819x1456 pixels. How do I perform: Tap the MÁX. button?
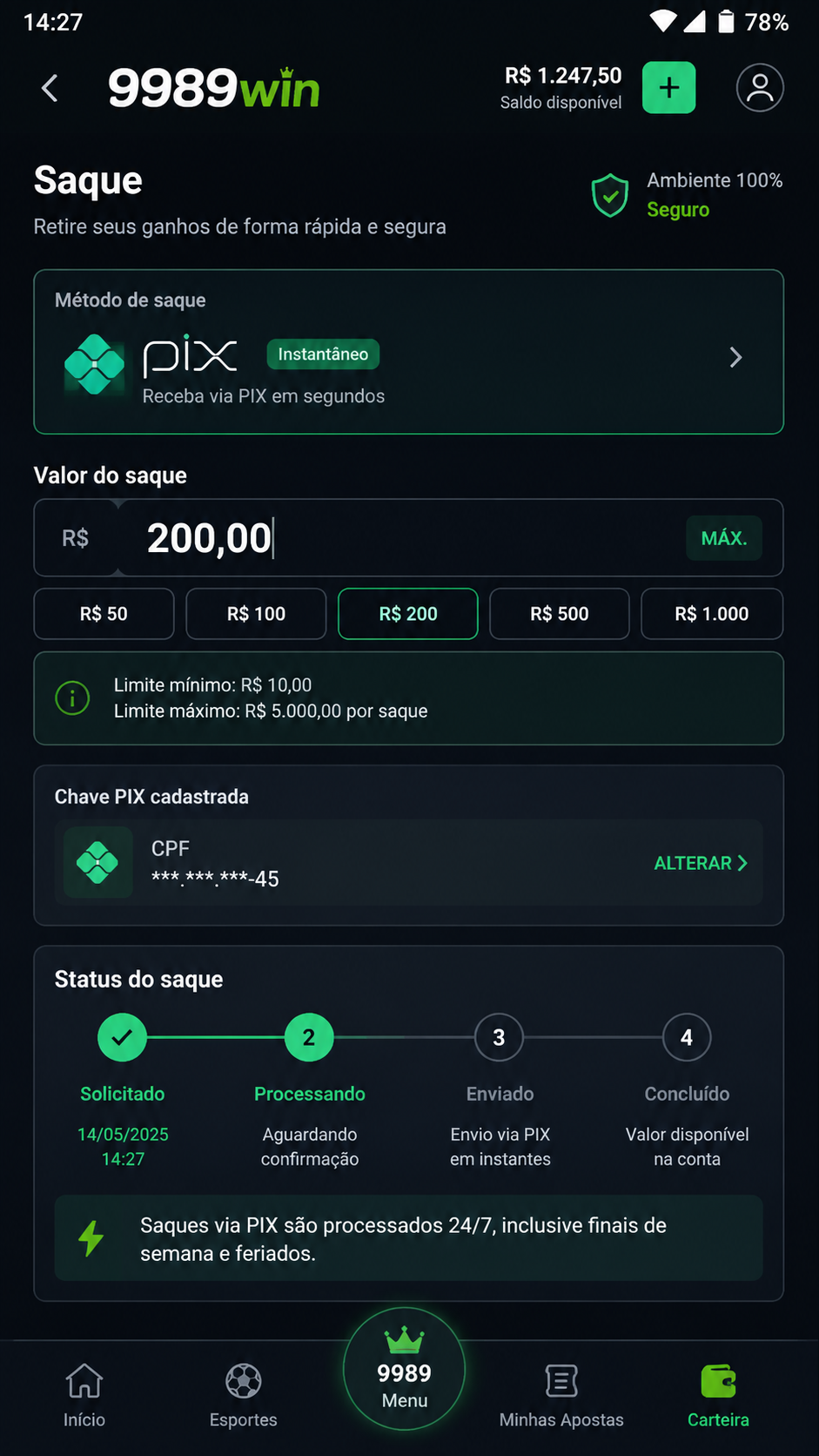724,538
